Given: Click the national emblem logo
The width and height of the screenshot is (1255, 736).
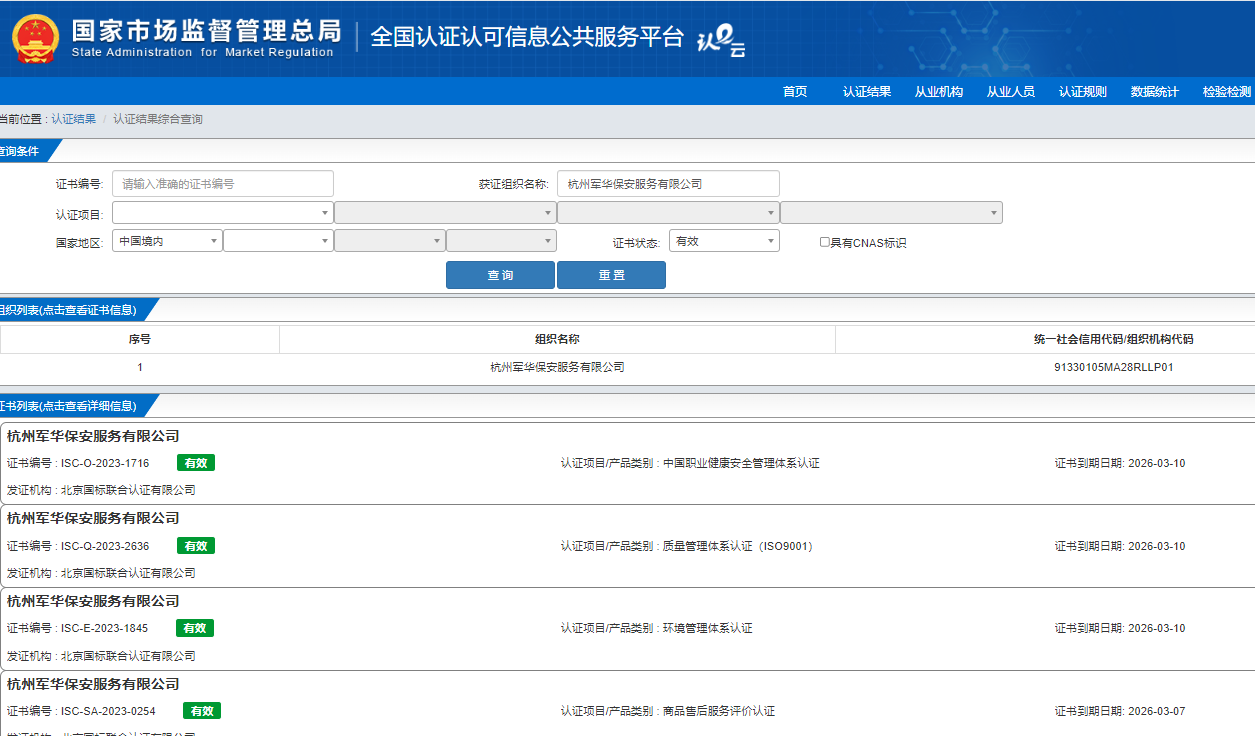Looking at the screenshot, I should [35, 38].
